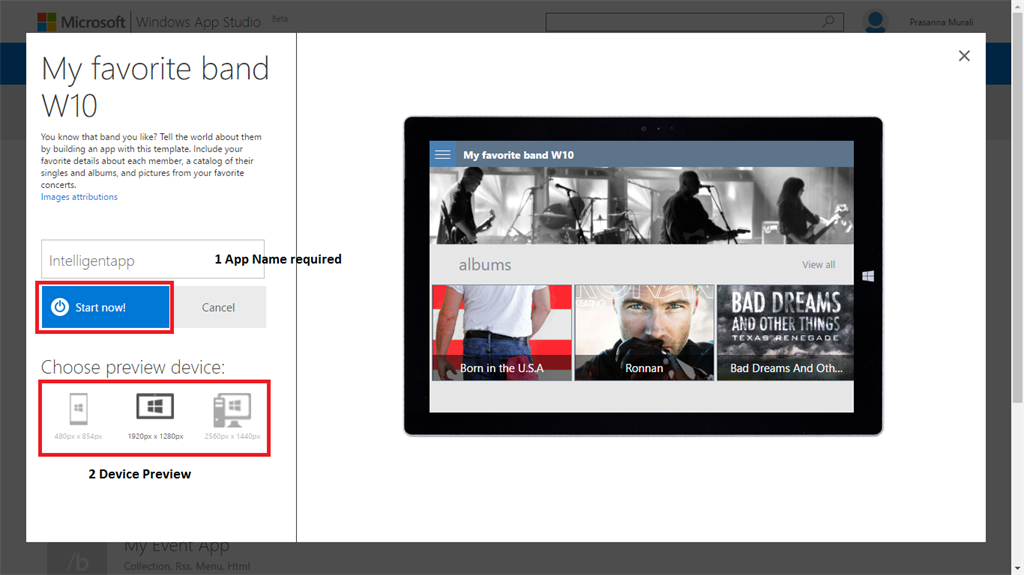Click the My favorite band W10 preview title
1024x575 pixels.
(x=519, y=155)
